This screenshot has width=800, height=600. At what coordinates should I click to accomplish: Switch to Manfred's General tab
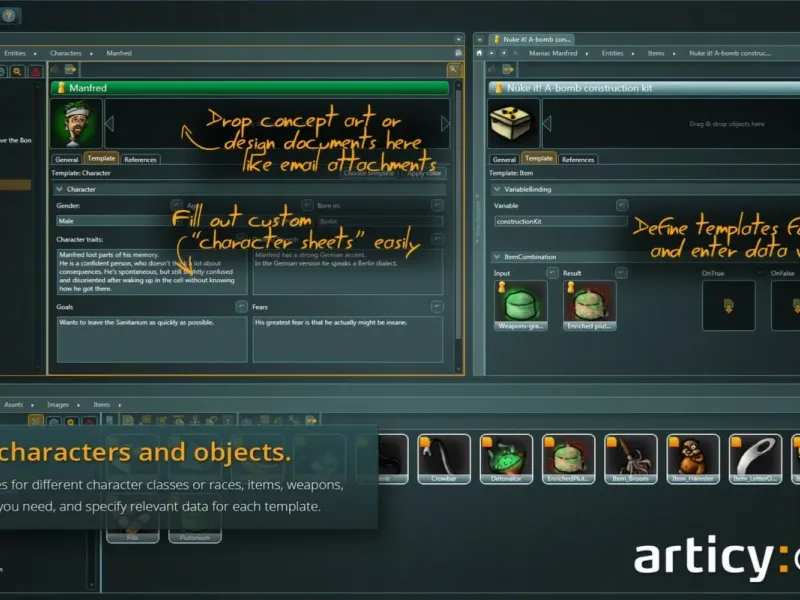[x=67, y=159]
